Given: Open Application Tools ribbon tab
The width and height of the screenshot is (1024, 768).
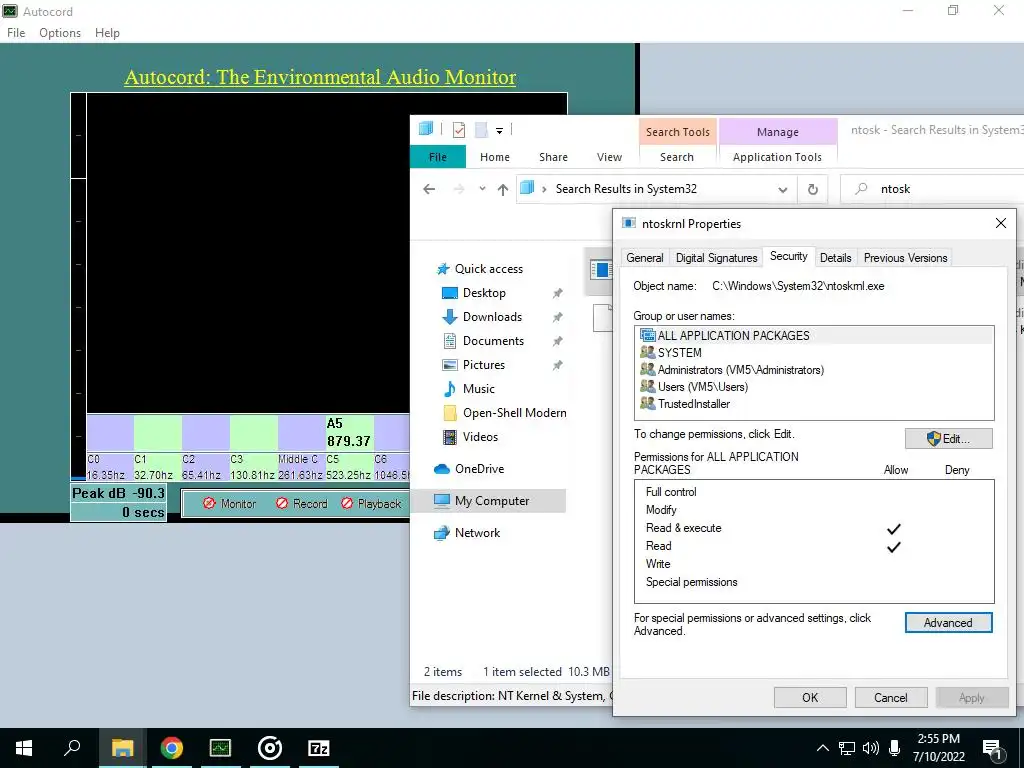Looking at the screenshot, I should click(x=777, y=157).
